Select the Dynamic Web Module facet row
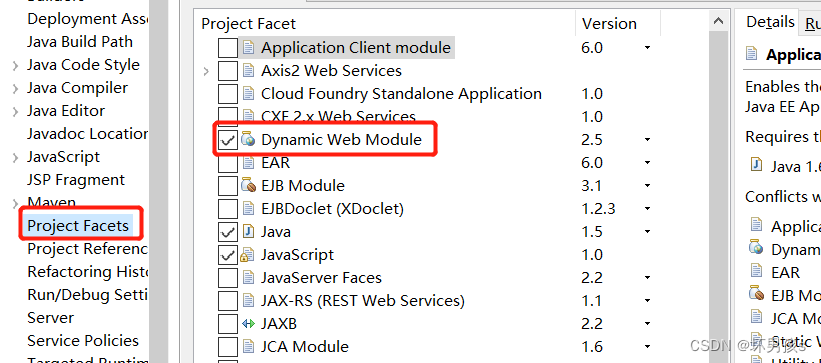This screenshot has height=363, width=821. point(341,140)
